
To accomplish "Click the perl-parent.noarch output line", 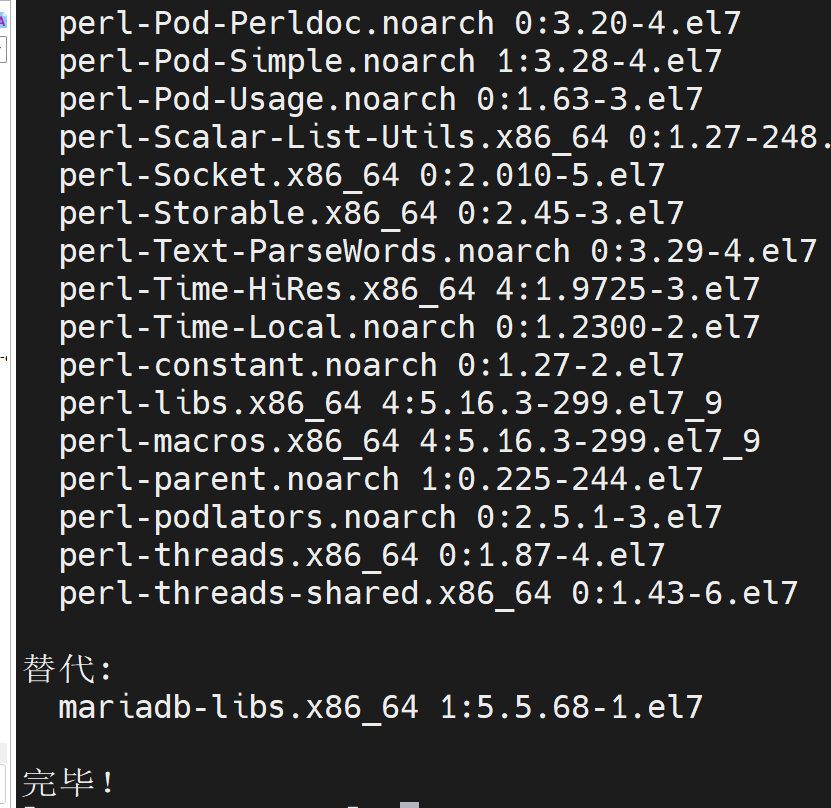I will point(380,479).
